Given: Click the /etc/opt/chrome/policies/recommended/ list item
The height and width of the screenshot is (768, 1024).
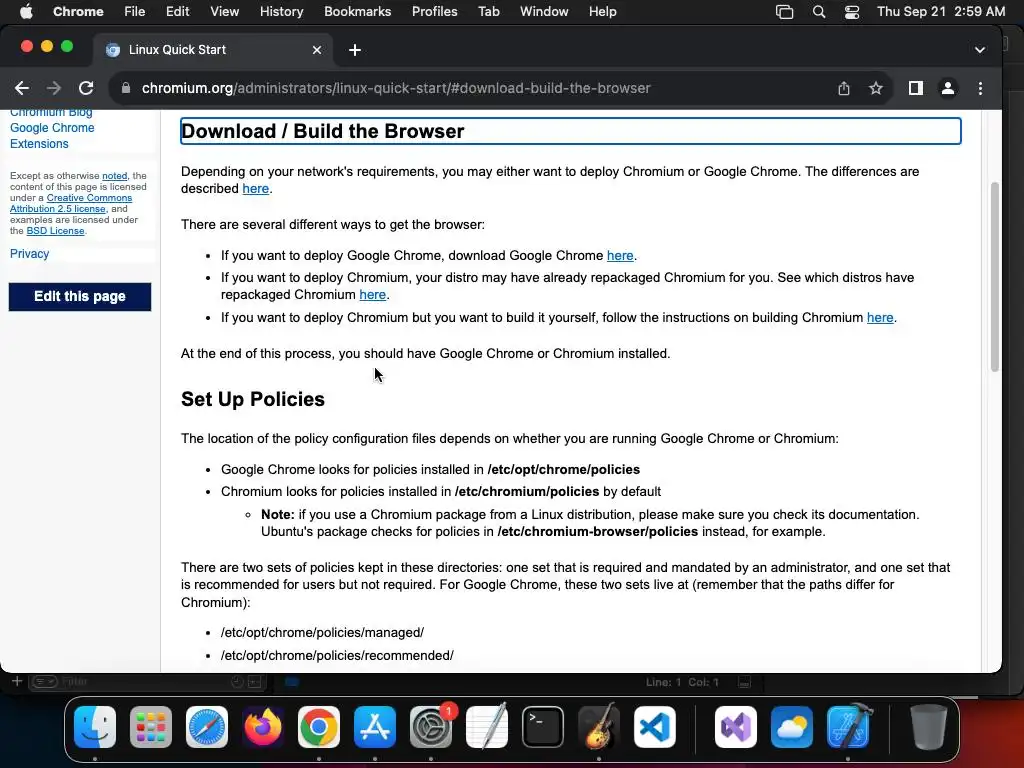Looking at the screenshot, I should [337, 655].
